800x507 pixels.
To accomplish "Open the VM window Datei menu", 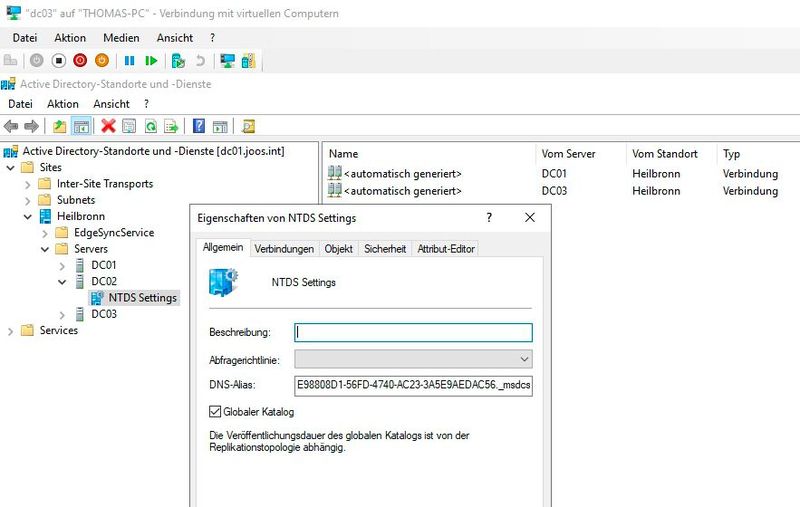I will pyautogui.click(x=25, y=38).
